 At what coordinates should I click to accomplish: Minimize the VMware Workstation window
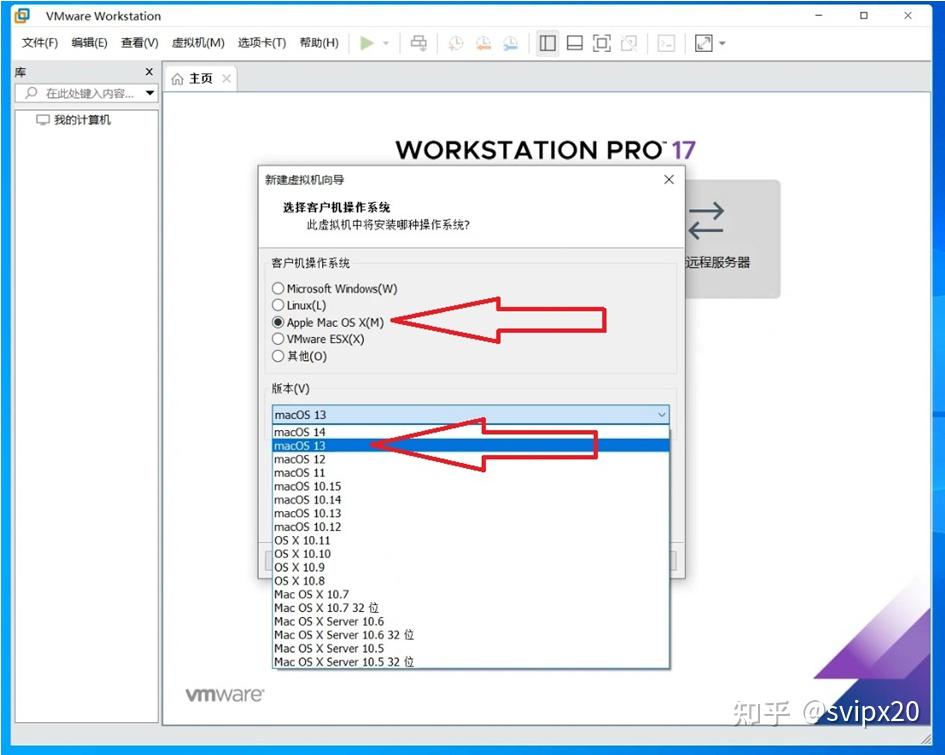[x=818, y=16]
